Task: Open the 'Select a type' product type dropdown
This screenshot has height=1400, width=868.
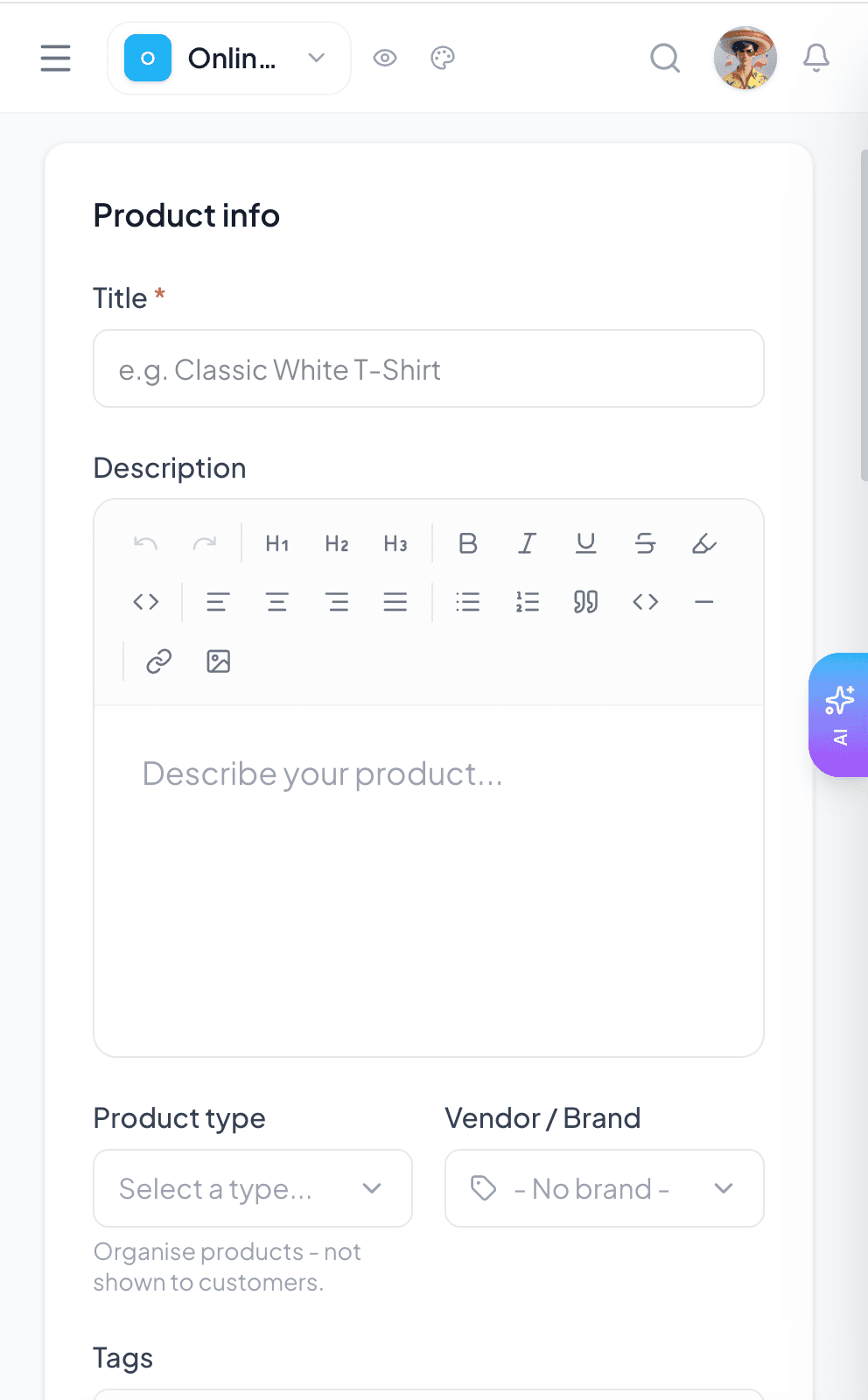Action: tap(252, 1188)
